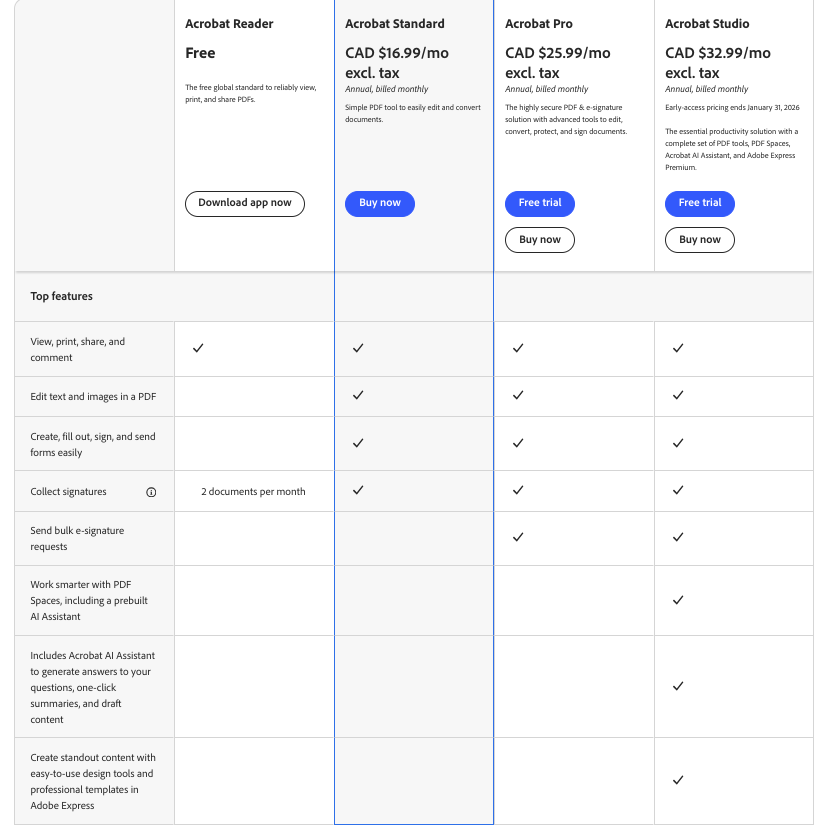The width and height of the screenshot is (822, 835).
Task: Start a Free trial of Acrobat Pro
Action: pyautogui.click(x=539, y=203)
